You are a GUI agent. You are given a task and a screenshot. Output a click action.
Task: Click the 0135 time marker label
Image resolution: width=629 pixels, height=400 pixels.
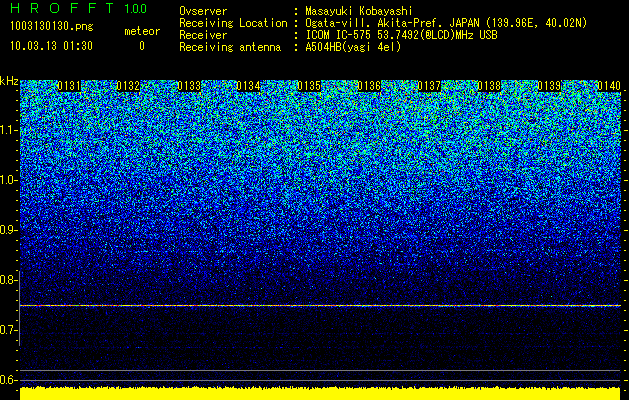click(x=309, y=86)
